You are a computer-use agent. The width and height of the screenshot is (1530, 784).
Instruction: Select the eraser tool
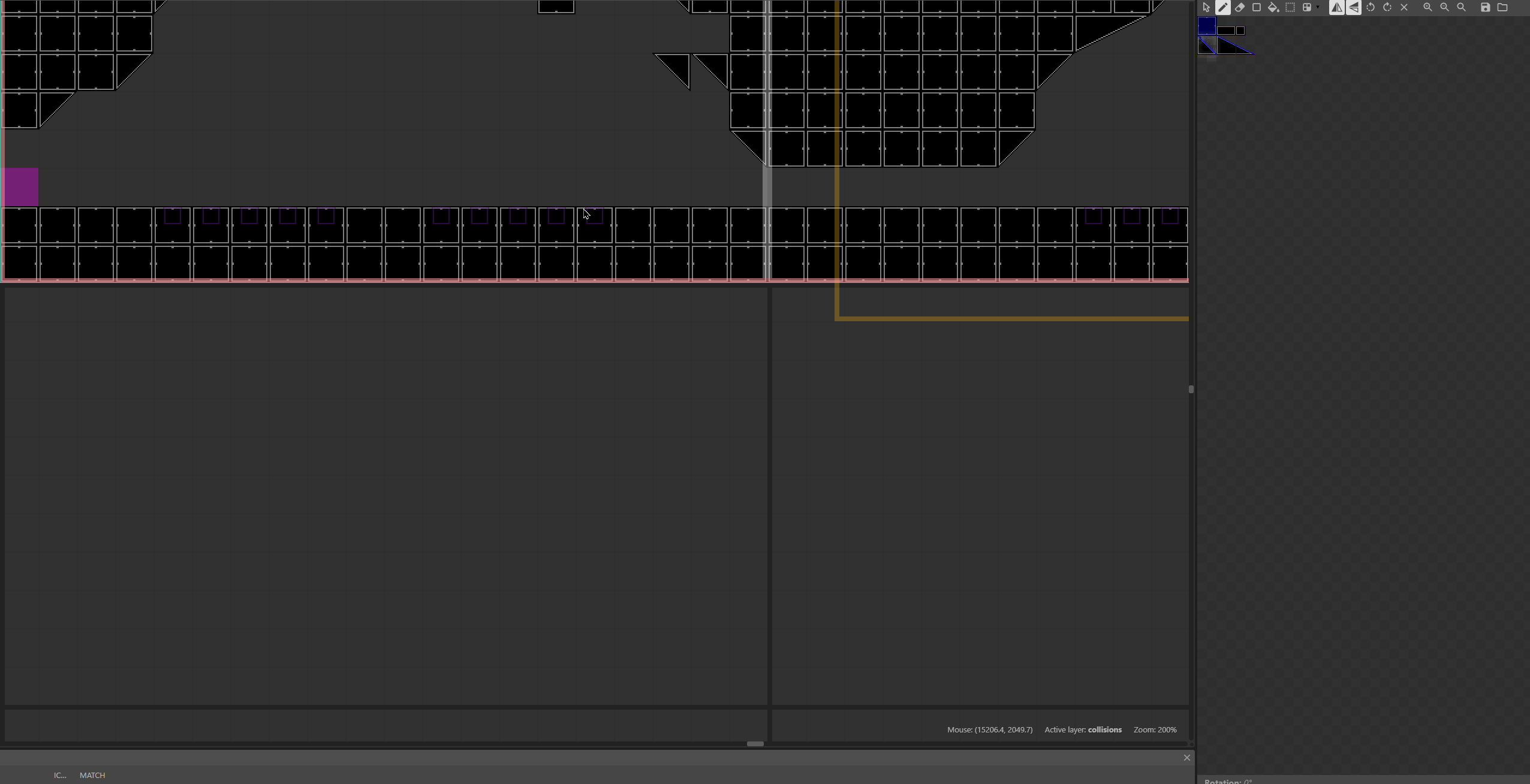pyautogui.click(x=1241, y=7)
